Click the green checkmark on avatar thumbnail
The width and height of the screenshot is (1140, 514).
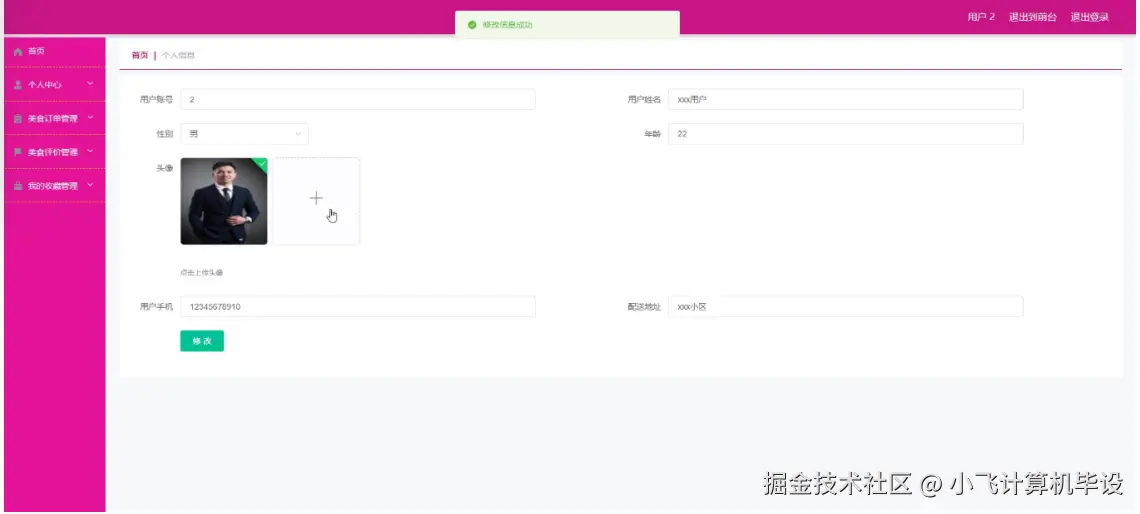262,164
